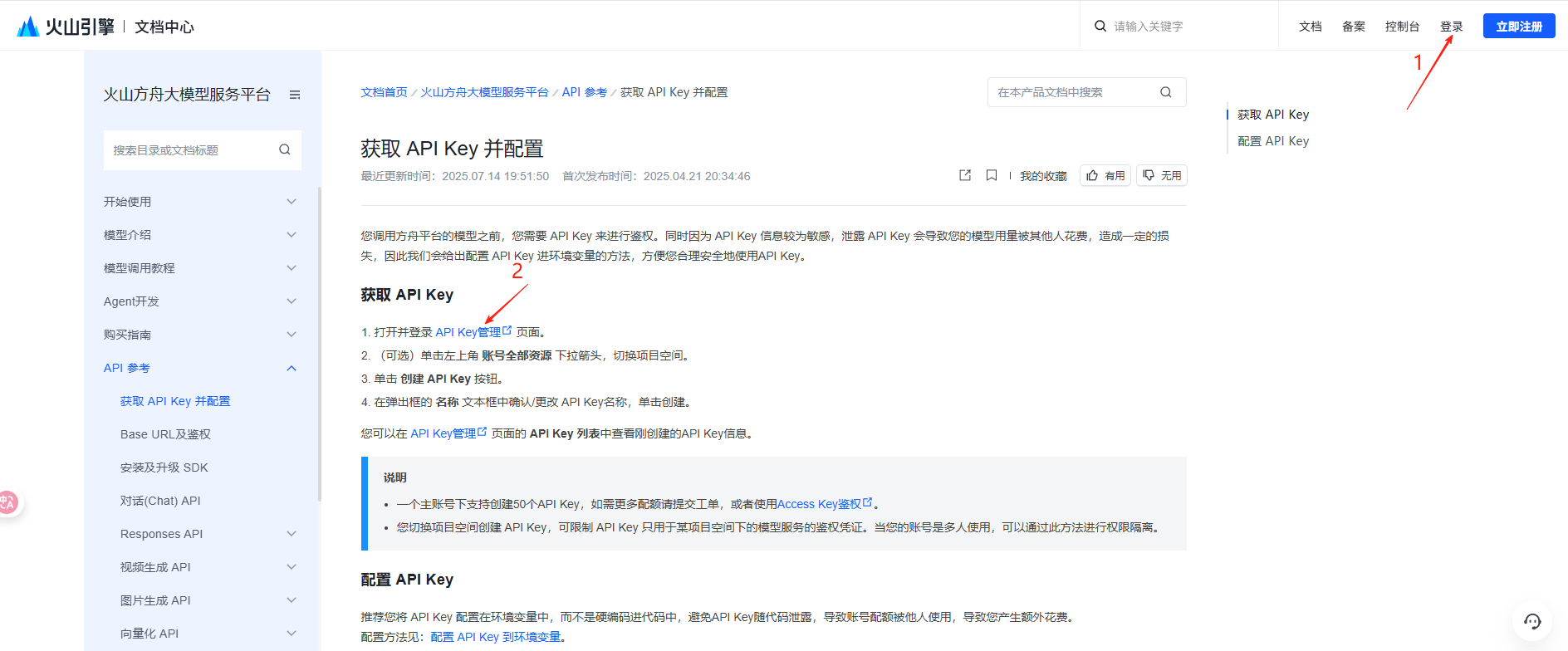
Task: Open the customer support headset icon
Action: pyautogui.click(x=1532, y=621)
